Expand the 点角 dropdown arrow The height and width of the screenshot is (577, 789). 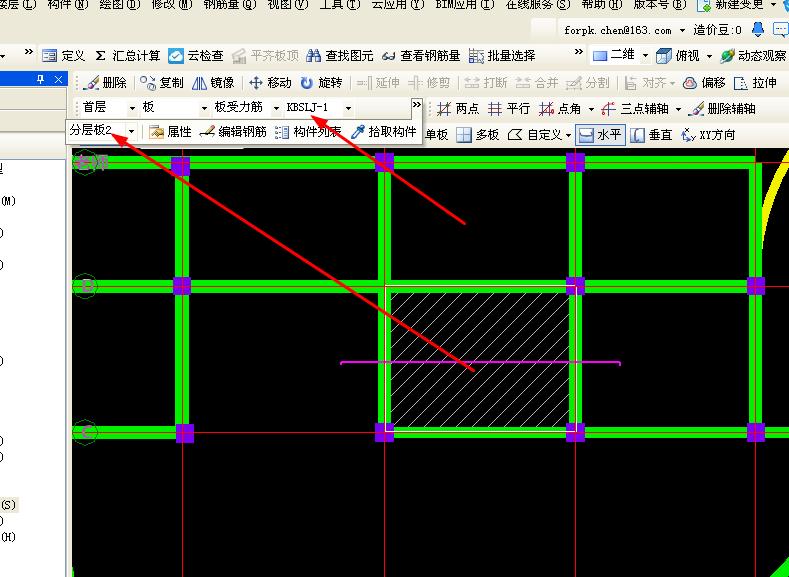point(592,109)
